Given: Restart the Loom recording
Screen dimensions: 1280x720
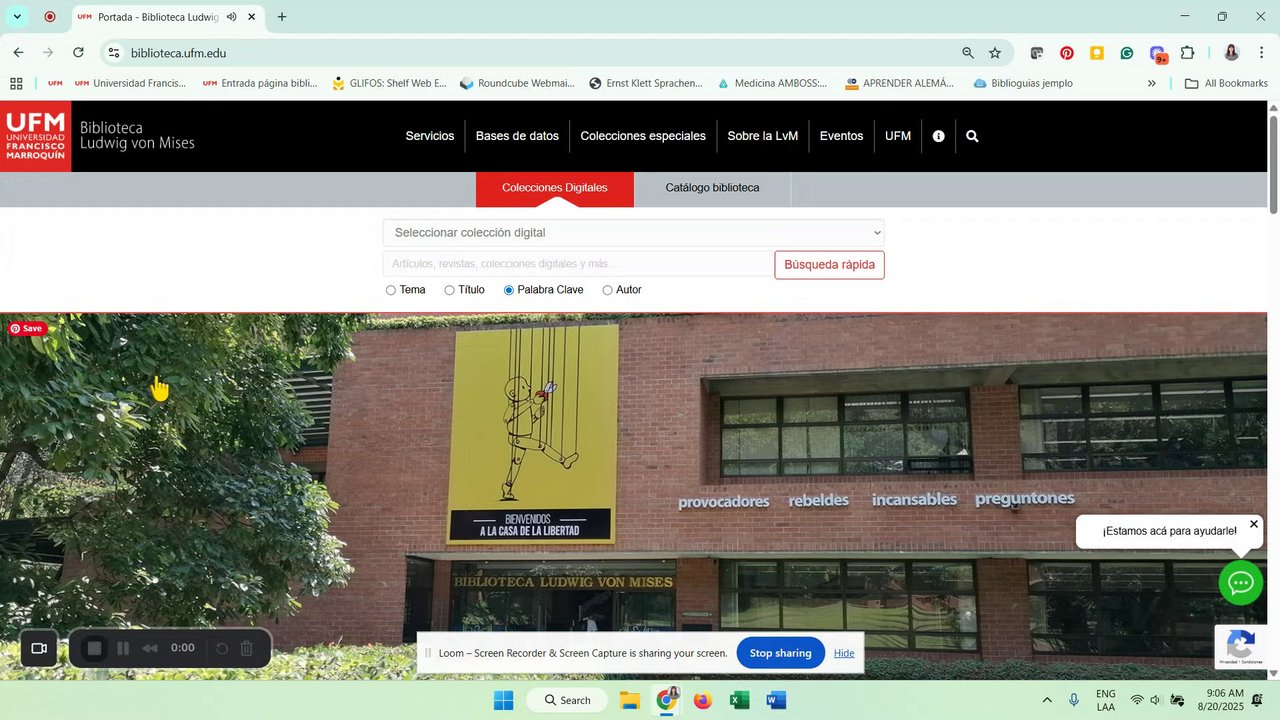Looking at the screenshot, I should click(222, 648).
